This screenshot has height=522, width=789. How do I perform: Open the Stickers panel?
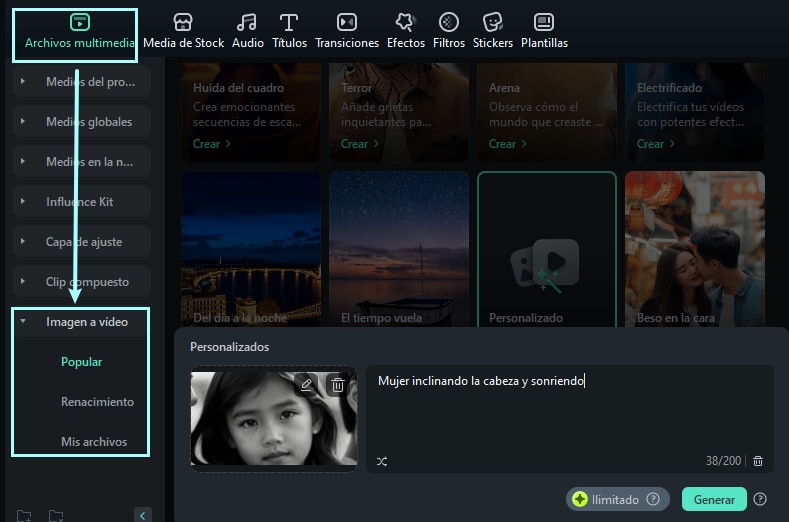pos(492,31)
